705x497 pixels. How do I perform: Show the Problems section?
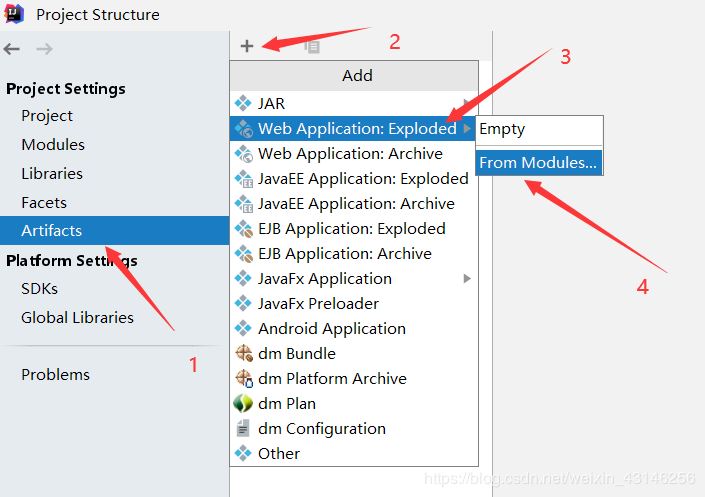(x=56, y=374)
